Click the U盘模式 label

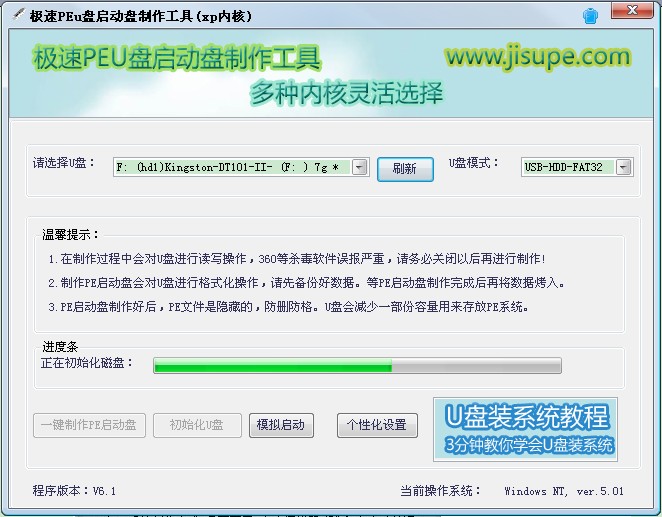coord(473,163)
